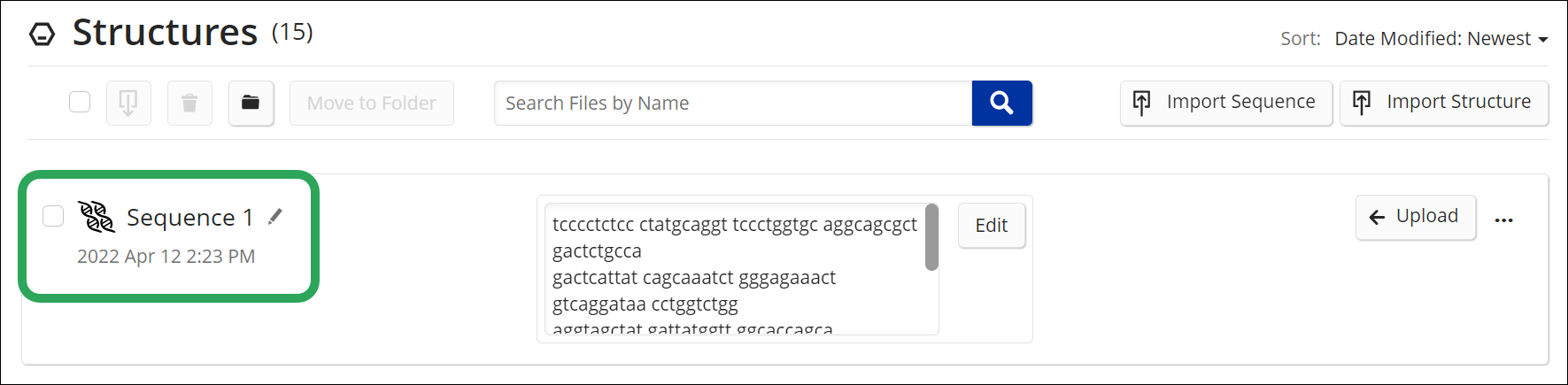Click the download selected files icon
This screenshot has width=1568, height=385.
coord(128,104)
